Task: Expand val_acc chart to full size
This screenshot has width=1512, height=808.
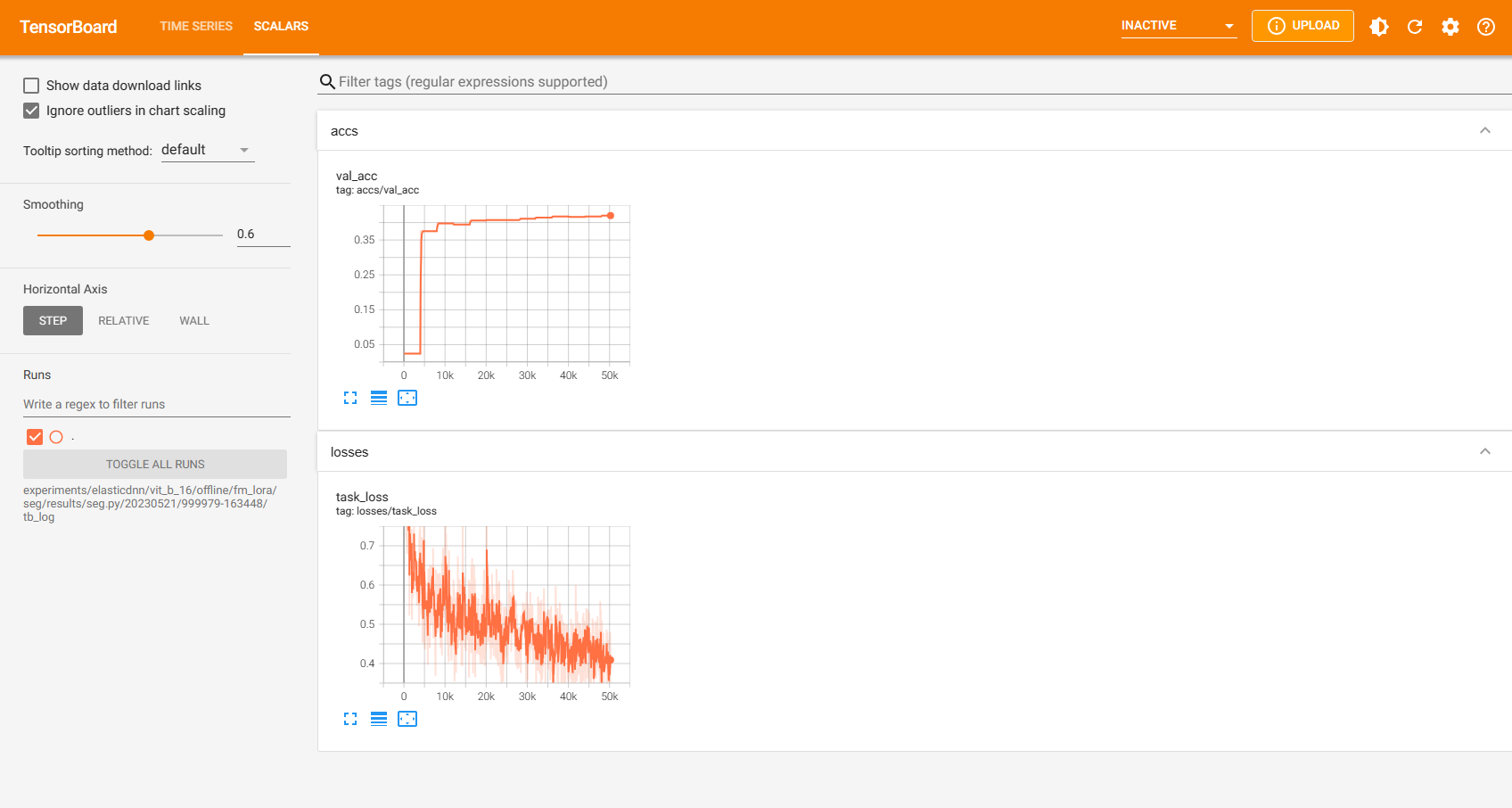Action: coord(350,398)
